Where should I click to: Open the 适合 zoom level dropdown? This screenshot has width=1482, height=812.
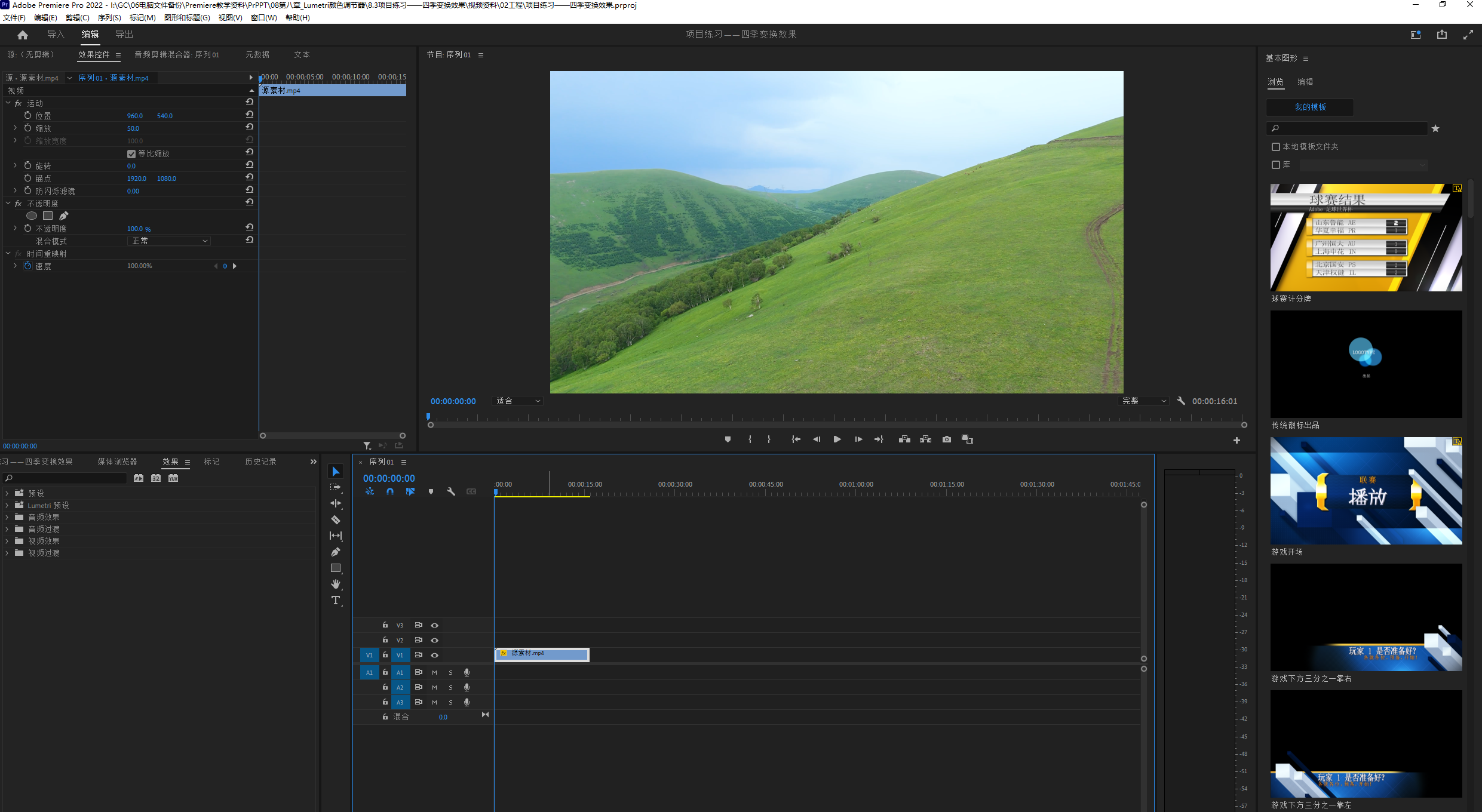[x=518, y=401]
